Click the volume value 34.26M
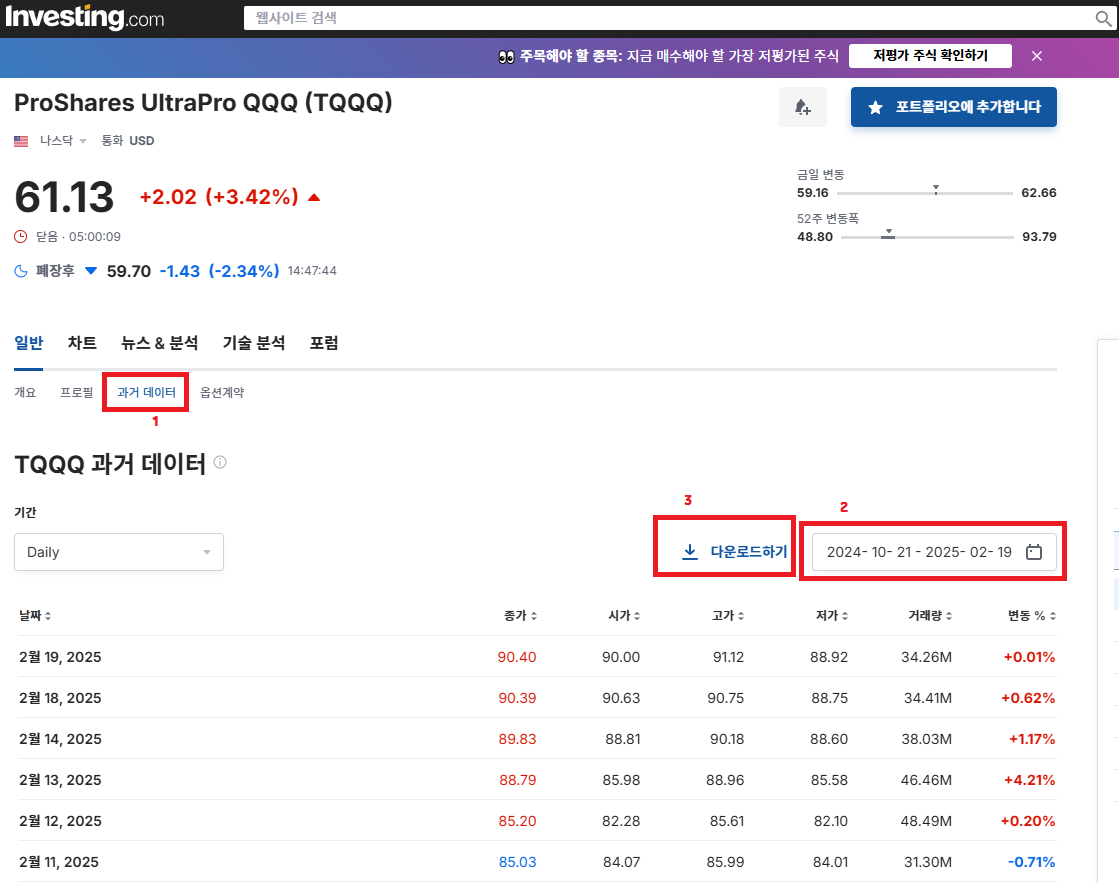Viewport: 1119px width, 883px height. pyautogui.click(x=926, y=657)
